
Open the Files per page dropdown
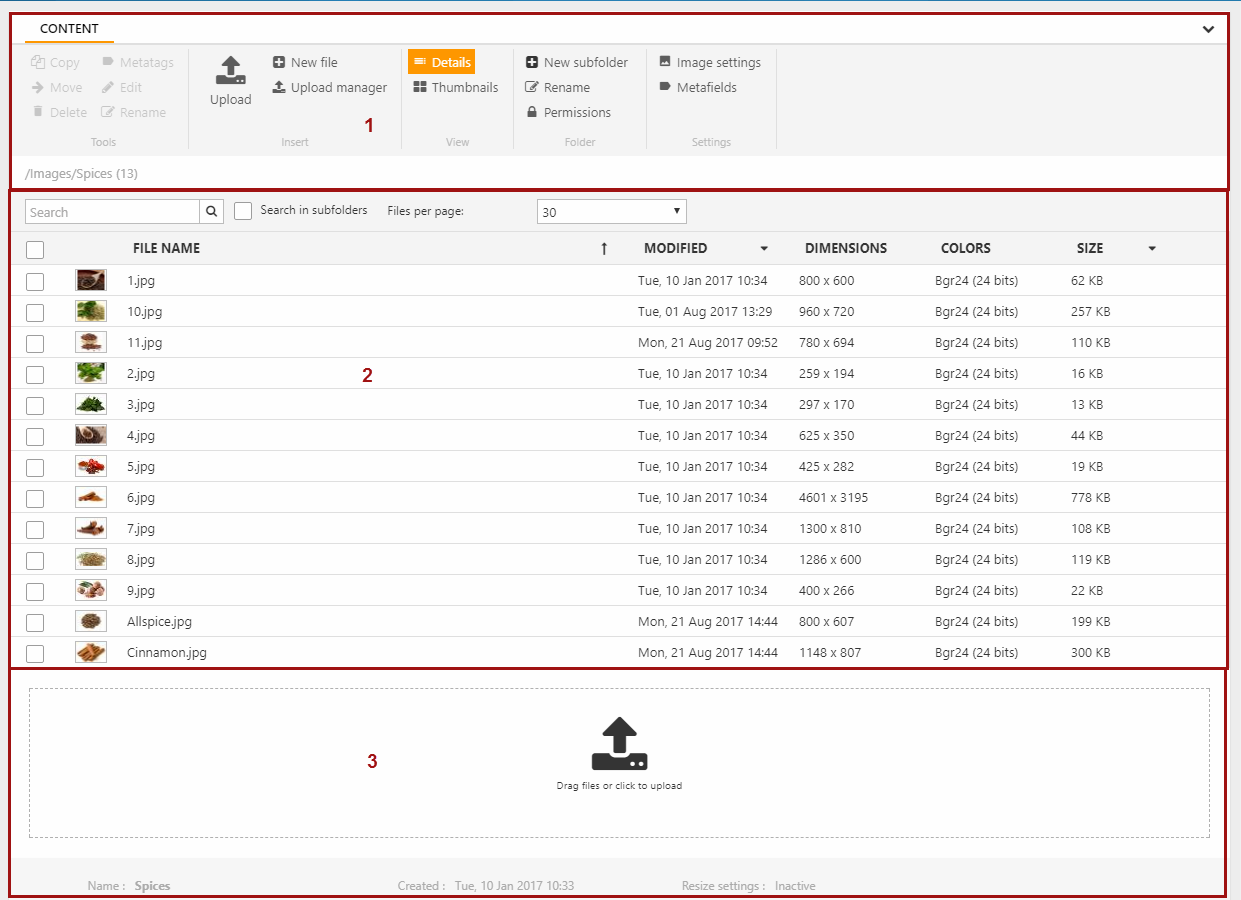point(611,212)
